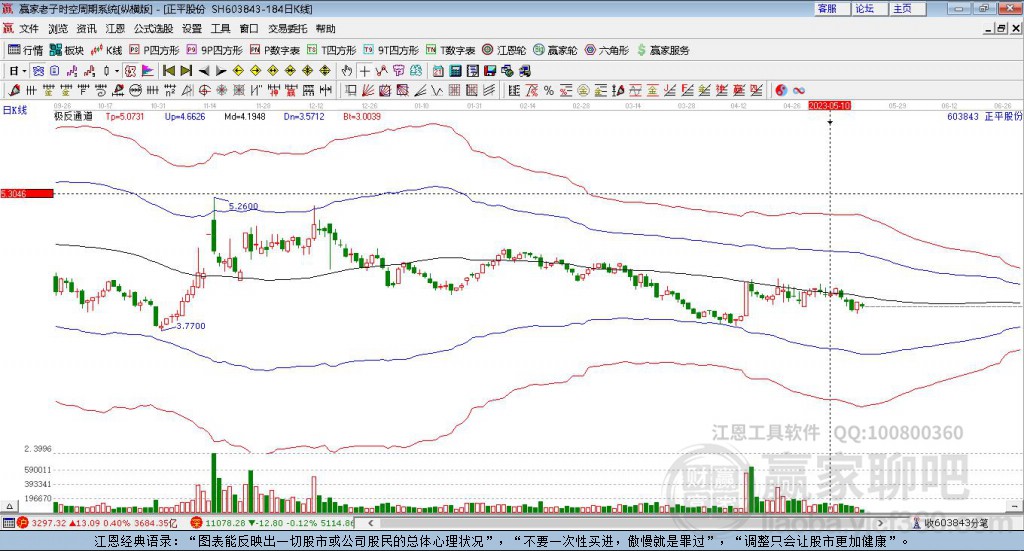Open the 江恩 menu
1024x551 pixels.
115,29
